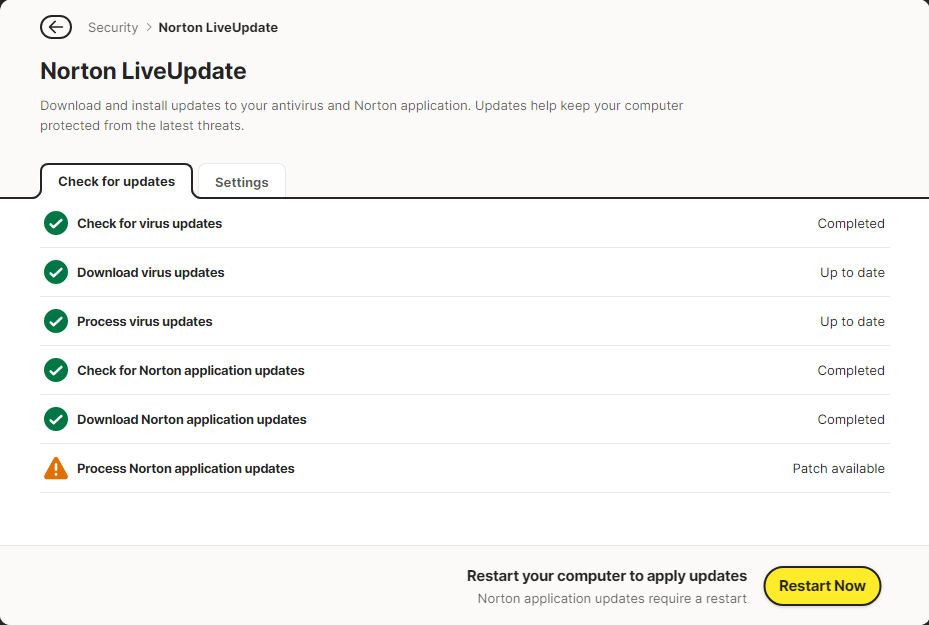Select the Download Norton application updates label

point(192,419)
